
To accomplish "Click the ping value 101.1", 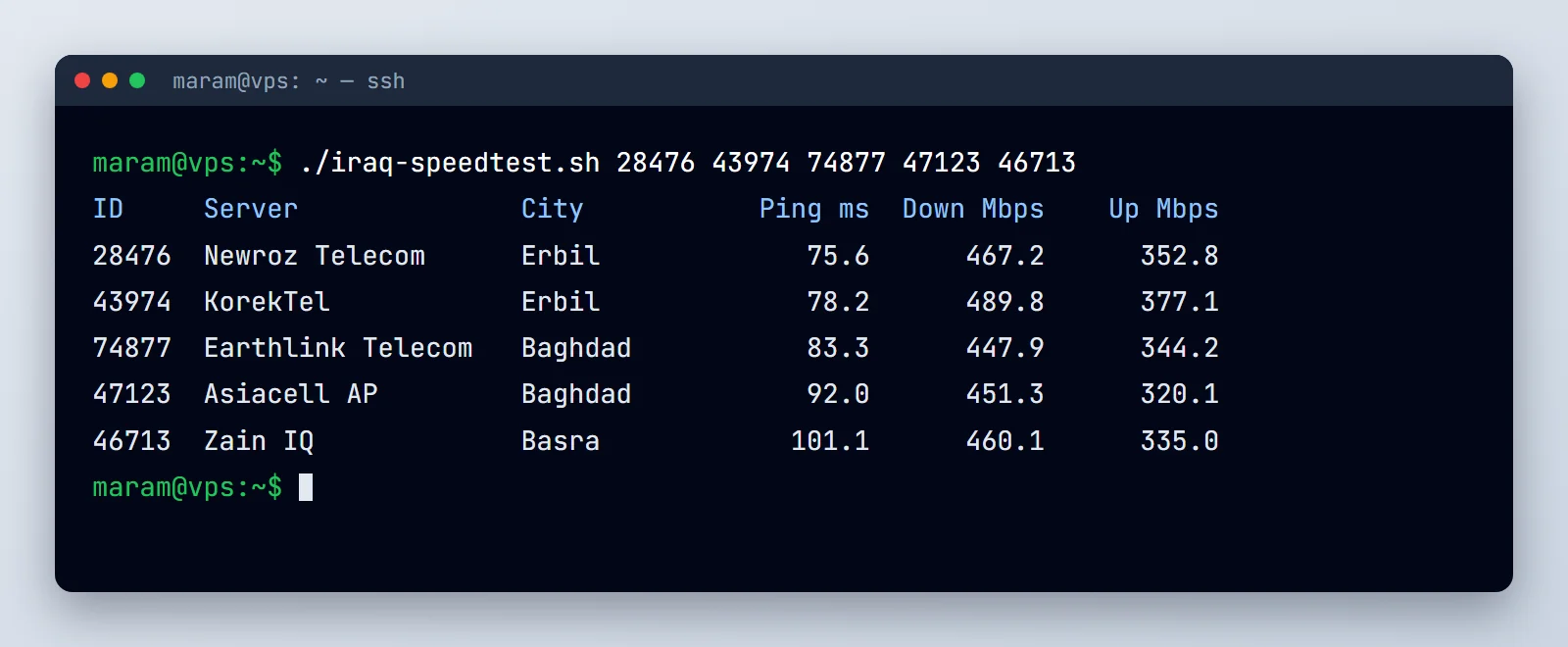I will [830, 441].
